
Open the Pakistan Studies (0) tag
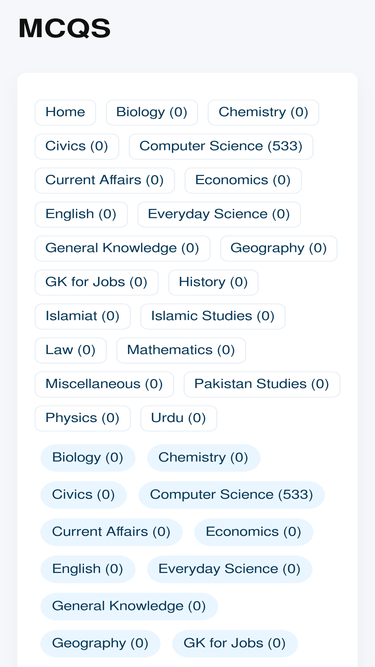[262, 385]
